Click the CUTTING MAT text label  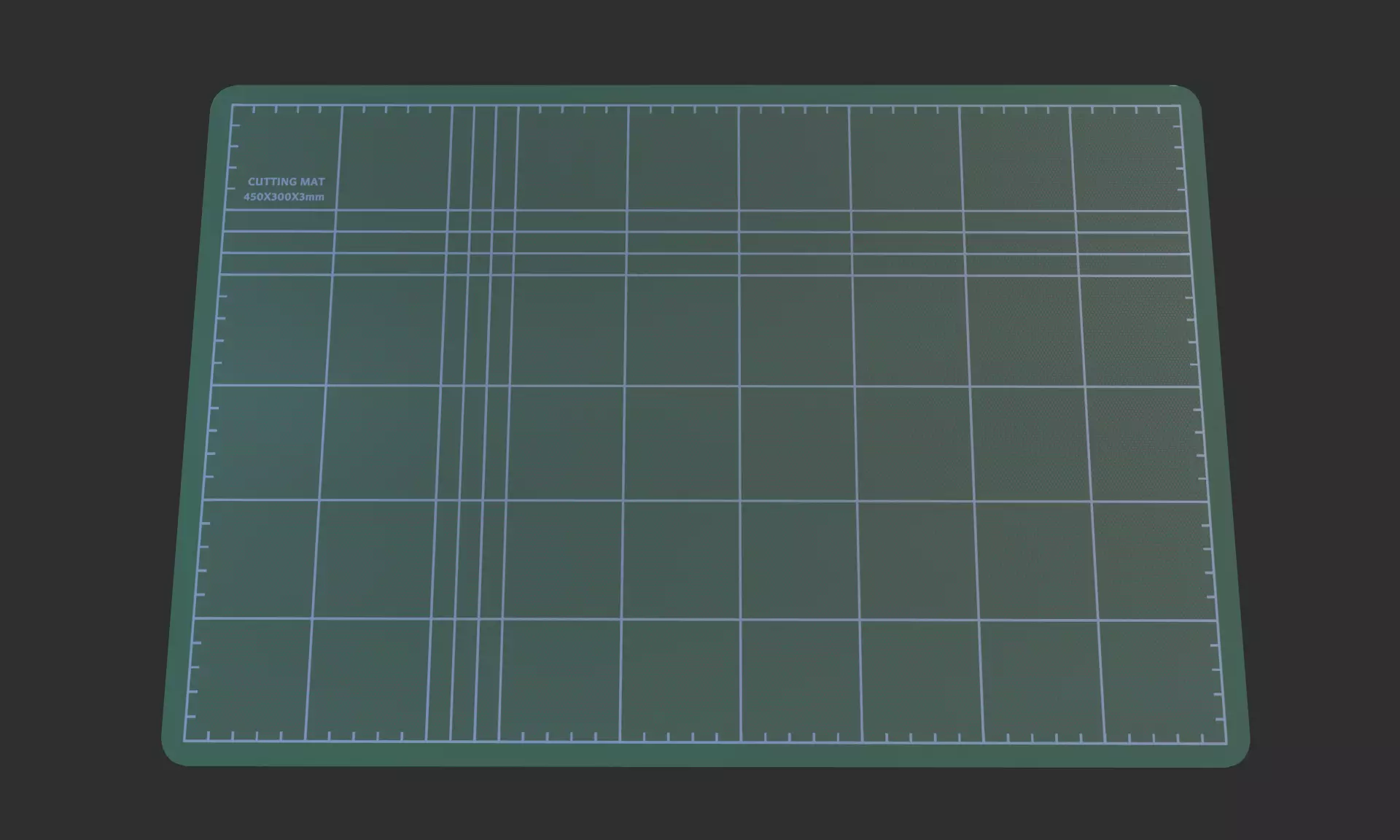coord(286,182)
